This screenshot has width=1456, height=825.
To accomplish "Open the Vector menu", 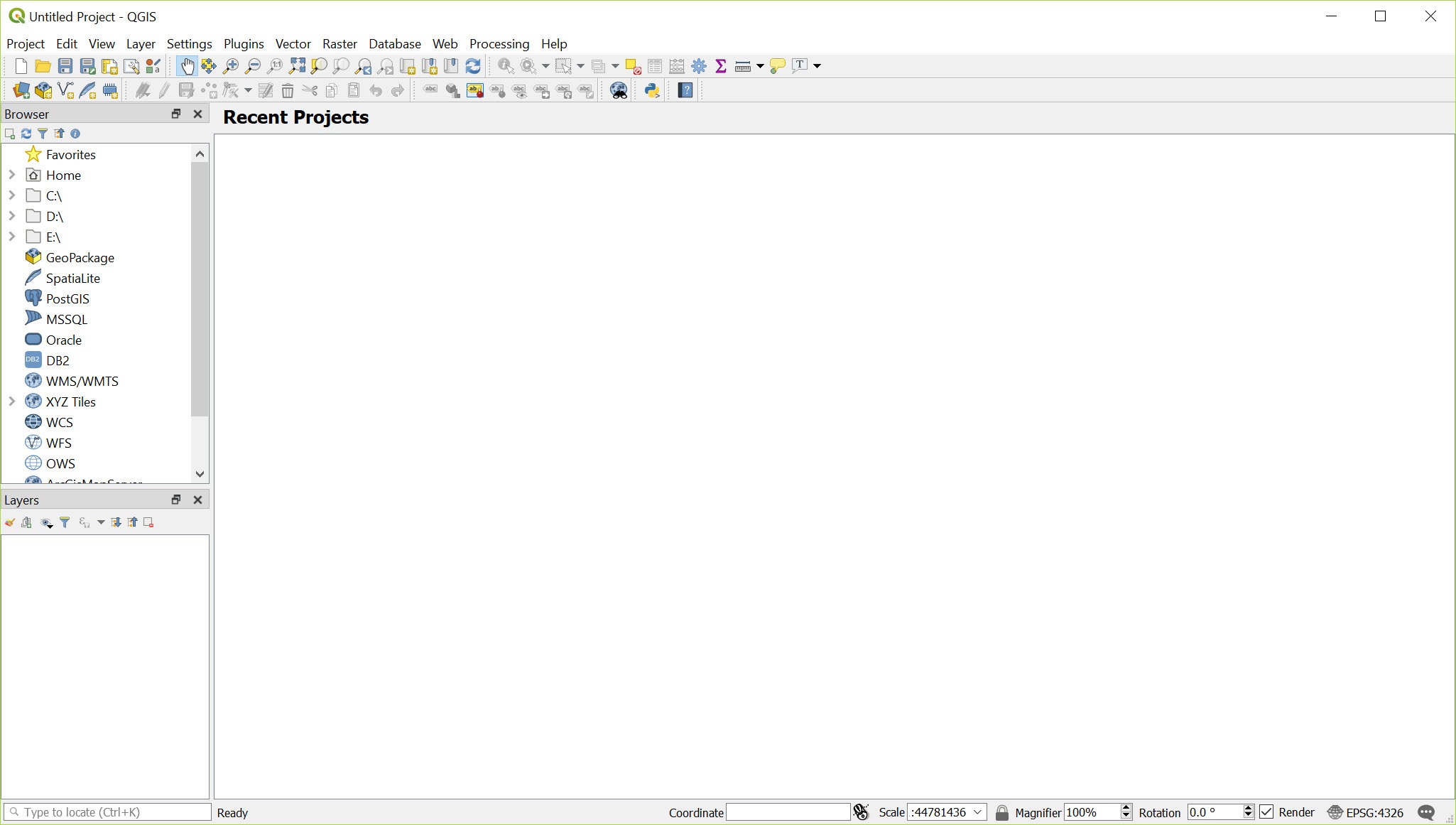I will tap(293, 43).
